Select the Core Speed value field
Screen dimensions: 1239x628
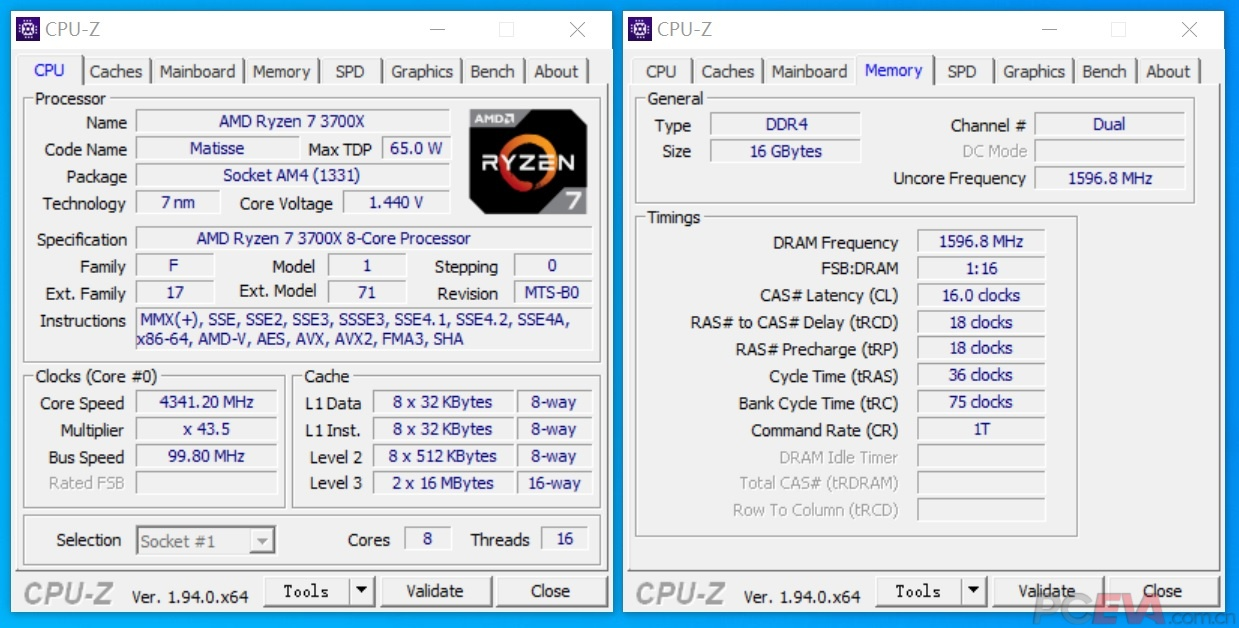pyautogui.click(x=206, y=402)
